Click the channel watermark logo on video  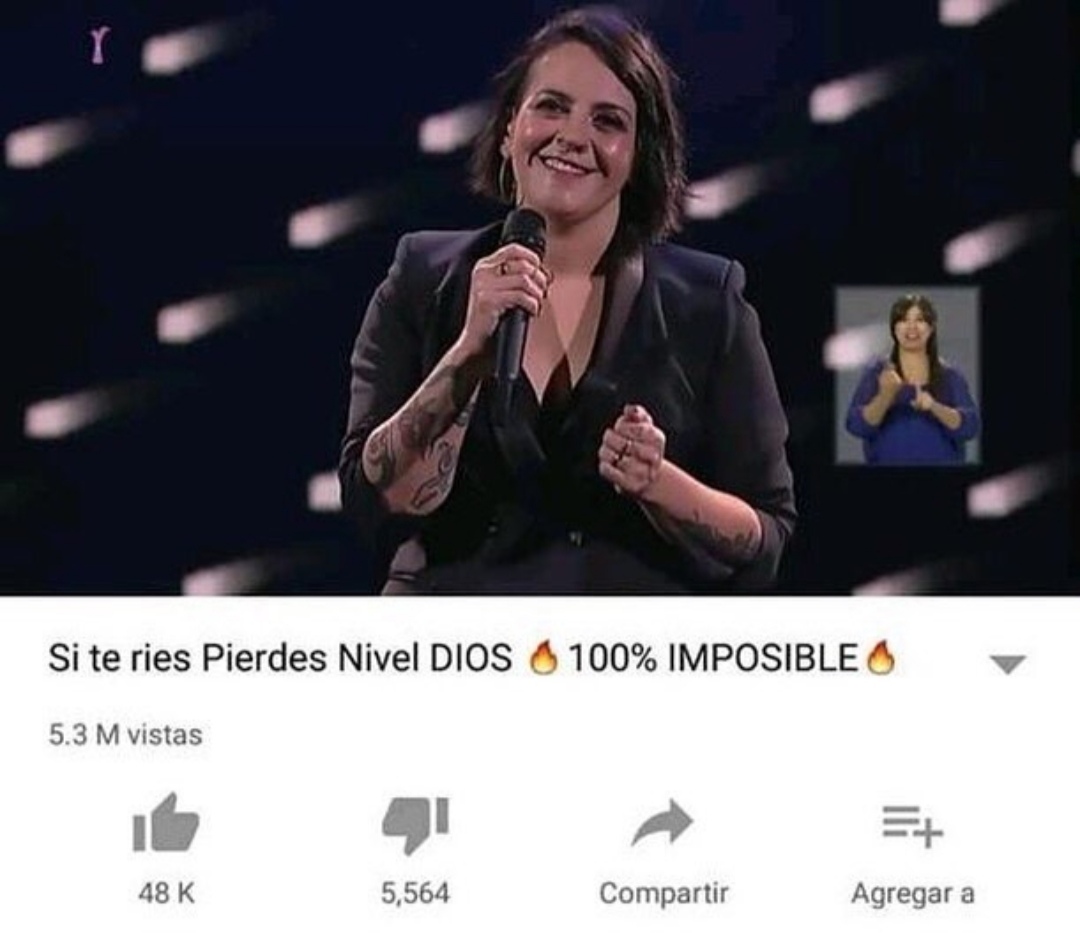98,48
